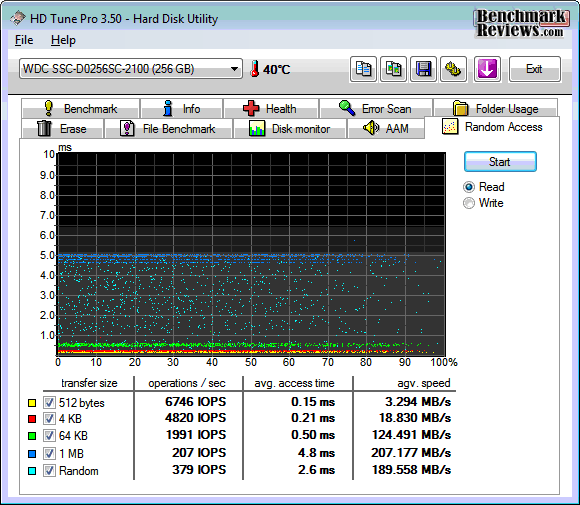
Task: Uncheck the Random transfer size checkbox
Action: [49, 471]
